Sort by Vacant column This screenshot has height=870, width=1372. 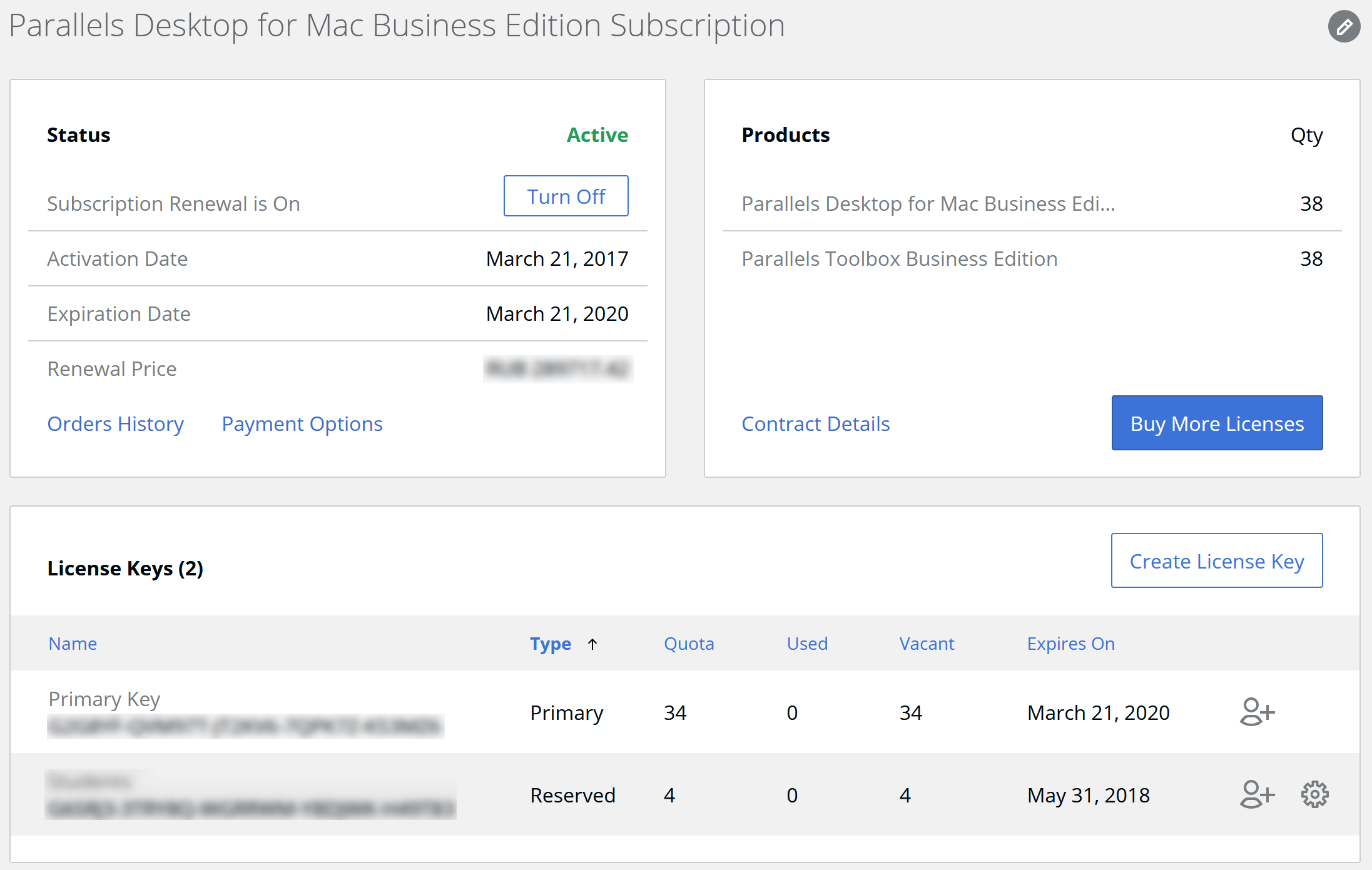926,644
